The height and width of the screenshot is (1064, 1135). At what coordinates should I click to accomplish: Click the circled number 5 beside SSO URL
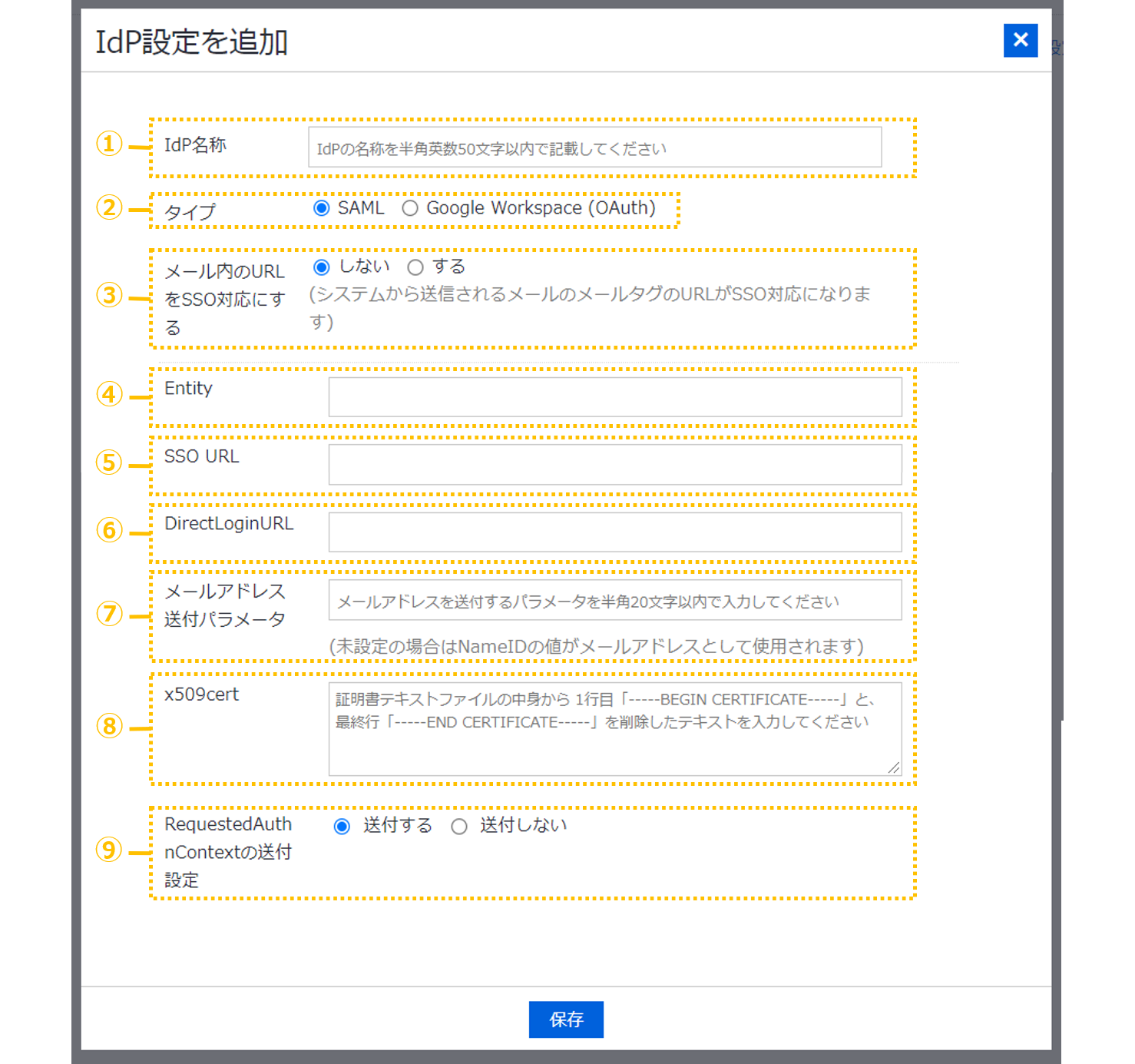(109, 462)
